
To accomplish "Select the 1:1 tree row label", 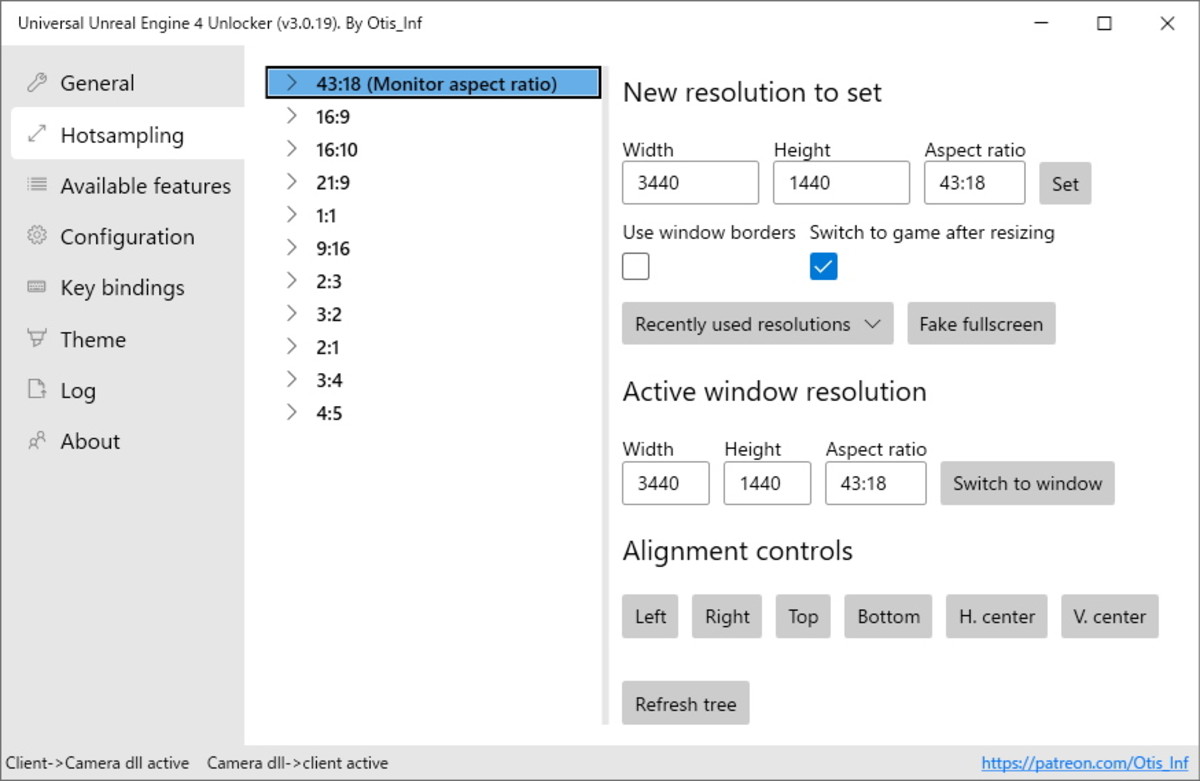I will pos(326,216).
